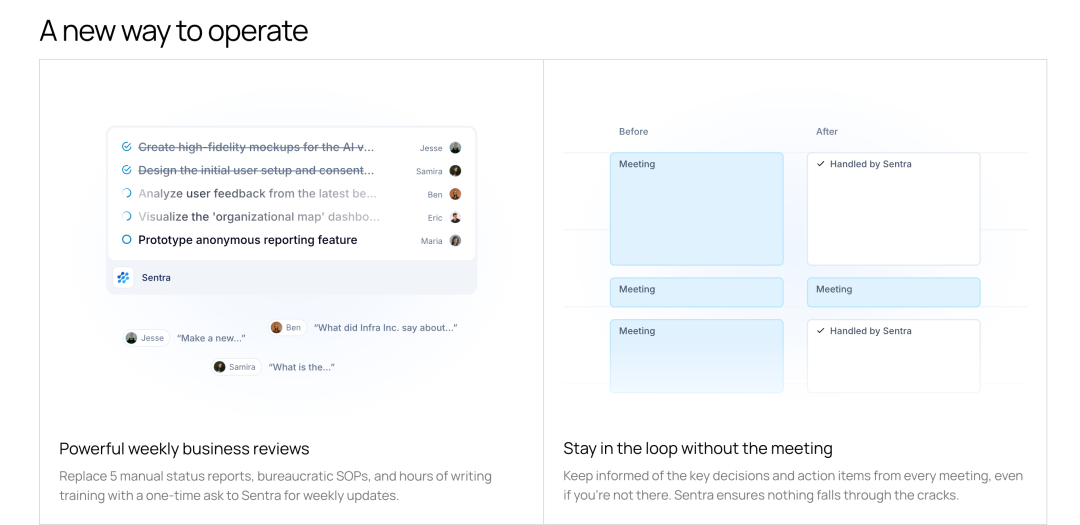The image size is (1080, 525).
Task: Select the first large Meeting block under Before
Action: (x=696, y=208)
